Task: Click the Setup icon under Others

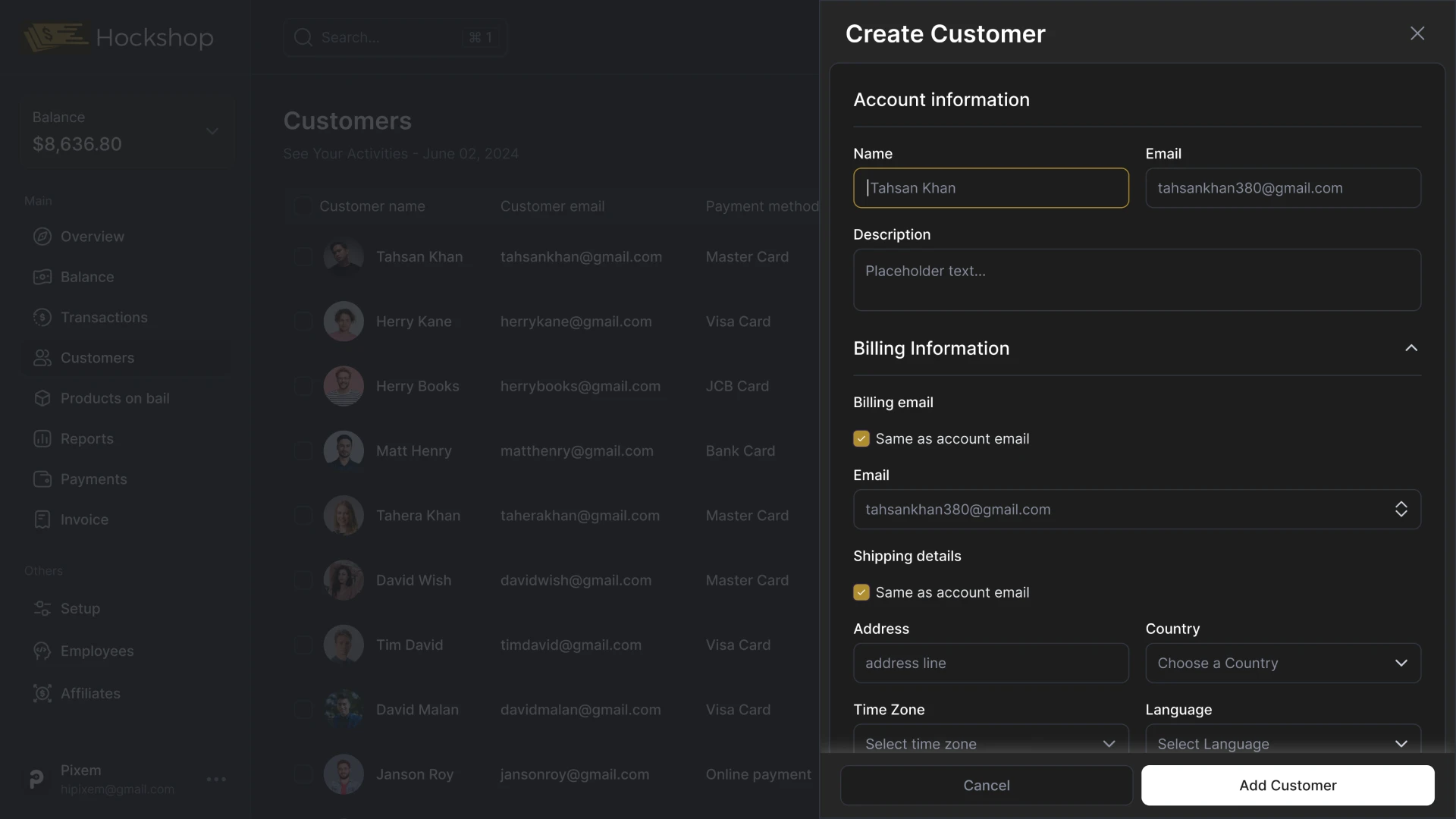Action: tap(42, 608)
